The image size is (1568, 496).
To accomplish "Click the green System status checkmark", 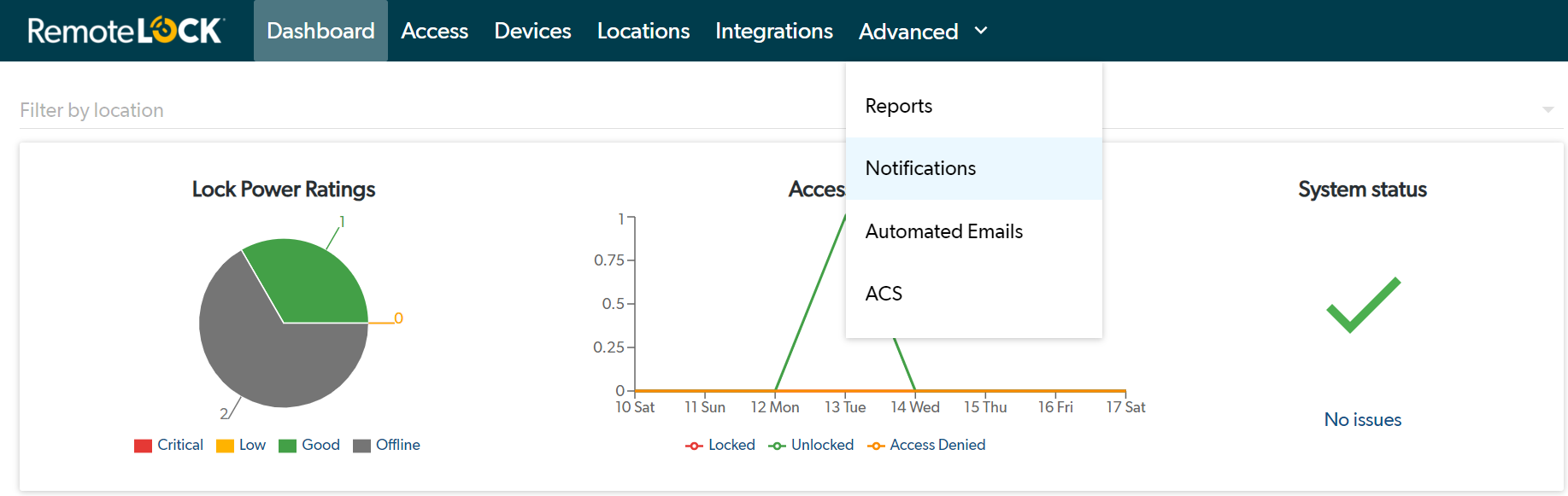I will pos(1363,305).
